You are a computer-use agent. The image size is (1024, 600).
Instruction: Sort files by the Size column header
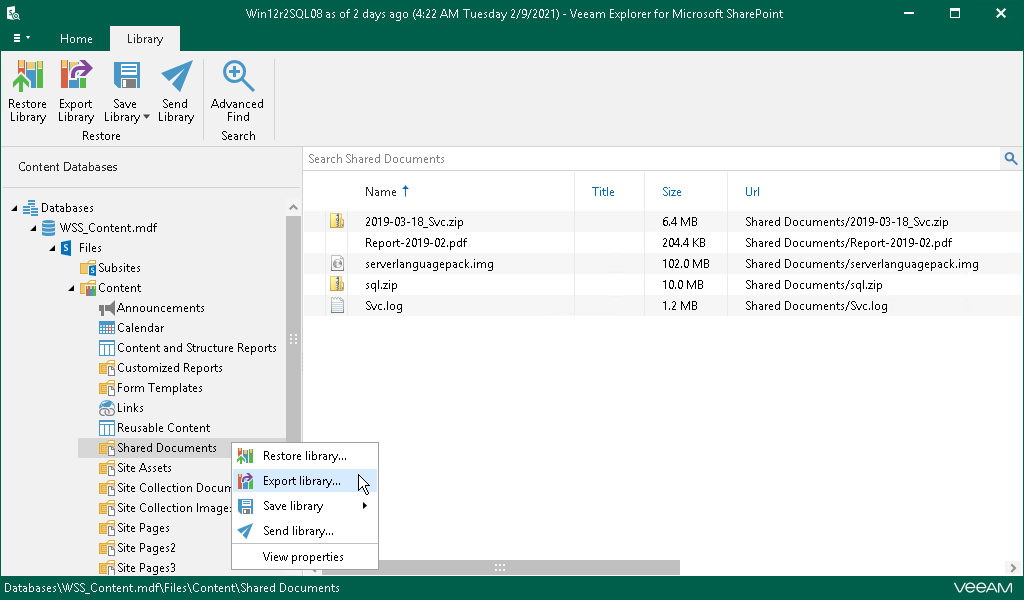(671, 192)
